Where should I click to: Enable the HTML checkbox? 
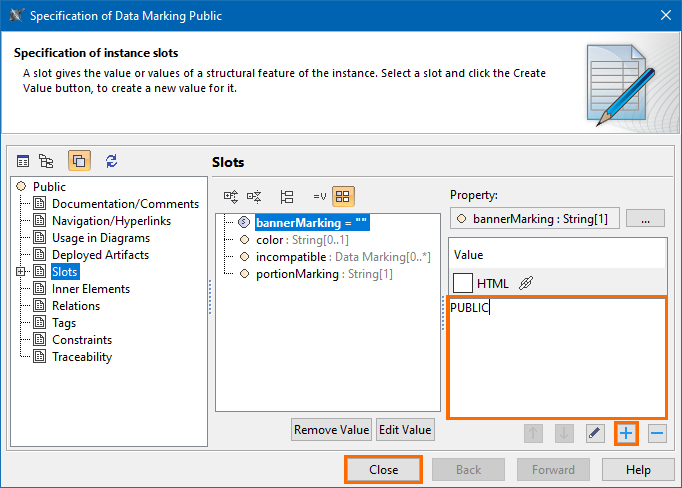pyautogui.click(x=463, y=283)
